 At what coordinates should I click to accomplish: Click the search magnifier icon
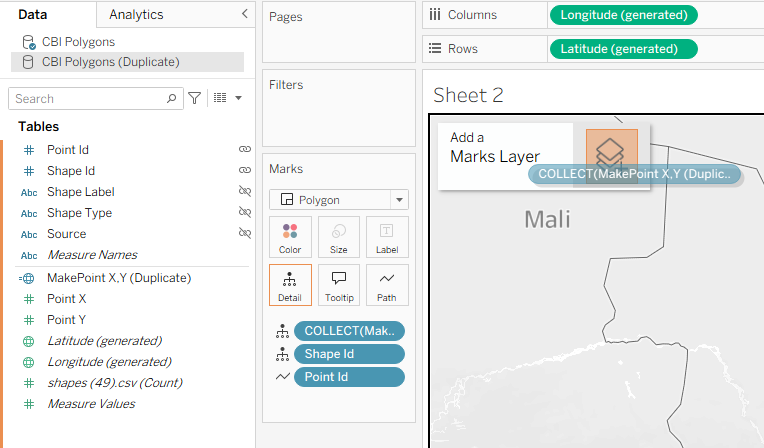[x=172, y=98]
